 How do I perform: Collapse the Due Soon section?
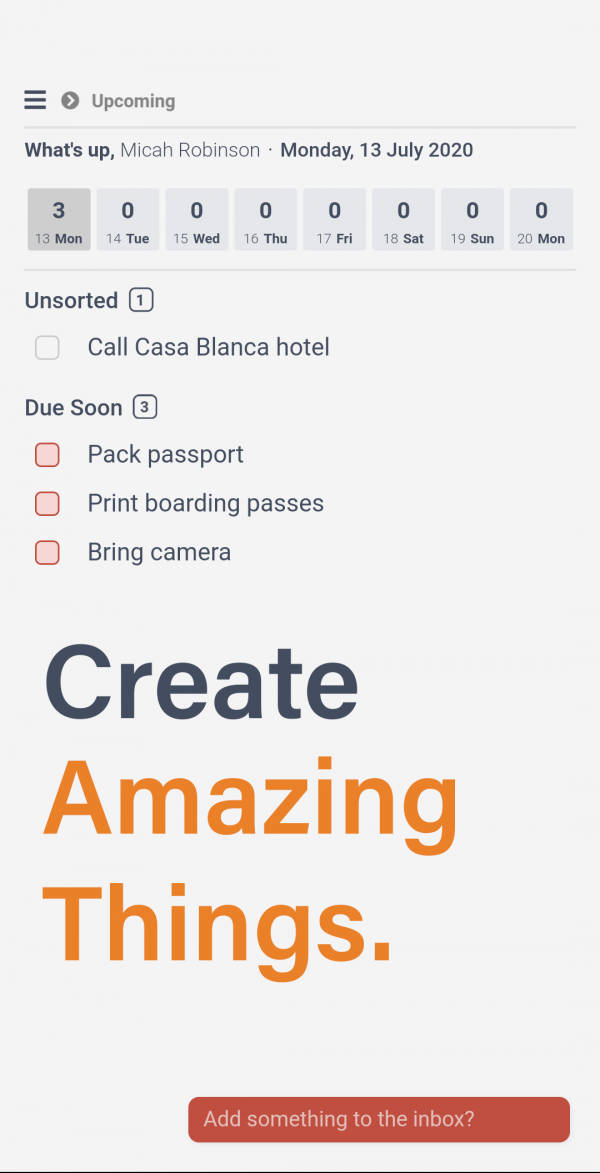74,408
